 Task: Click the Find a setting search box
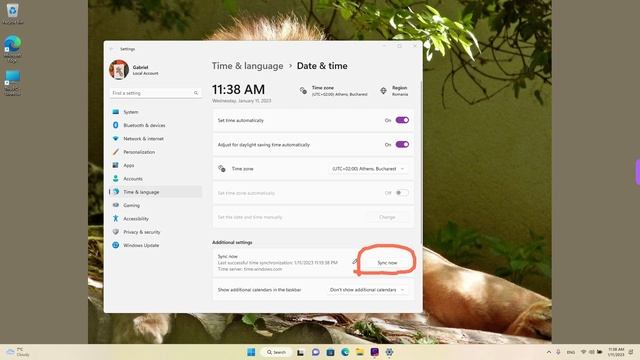tap(156, 93)
